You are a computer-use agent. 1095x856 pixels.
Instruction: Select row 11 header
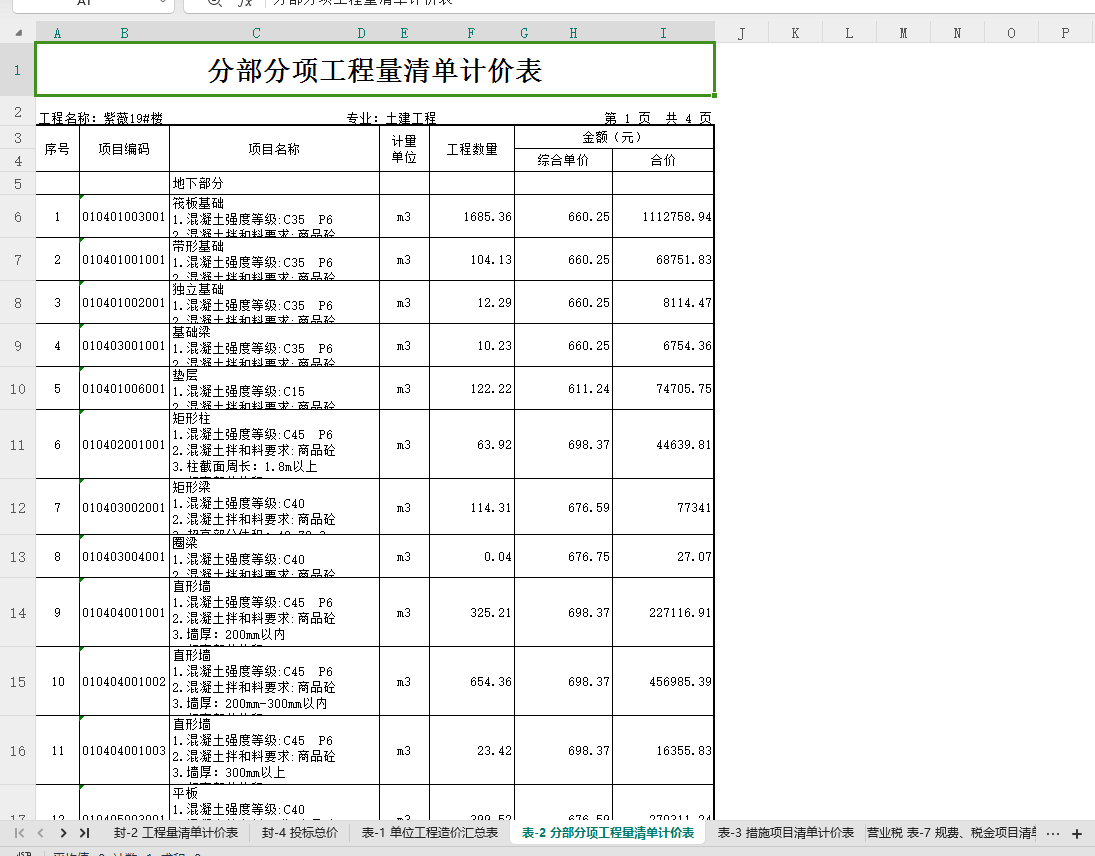pyautogui.click(x=17, y=445)
